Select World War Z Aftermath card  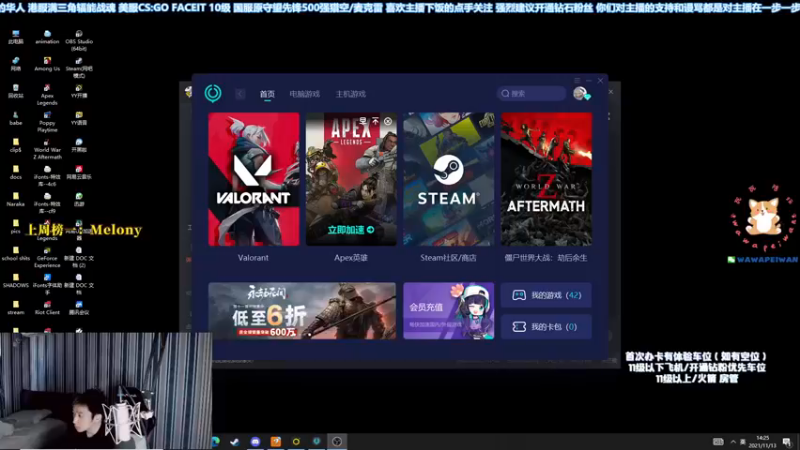(546, 179)
